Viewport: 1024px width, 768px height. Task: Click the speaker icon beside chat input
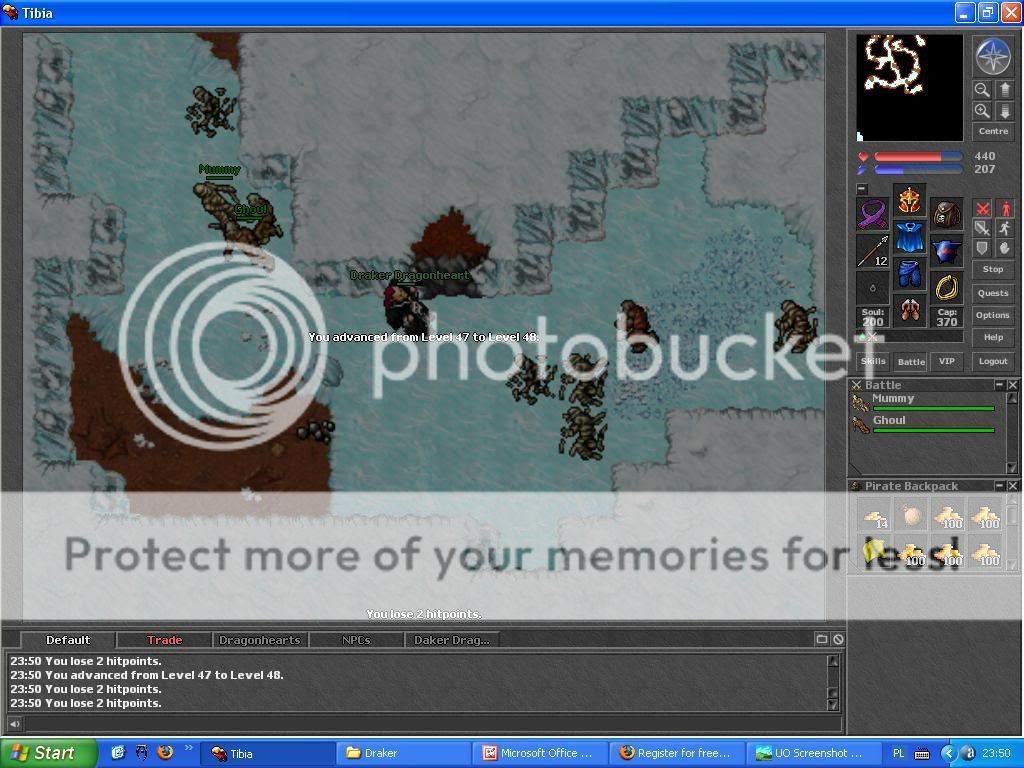point(14,723)
